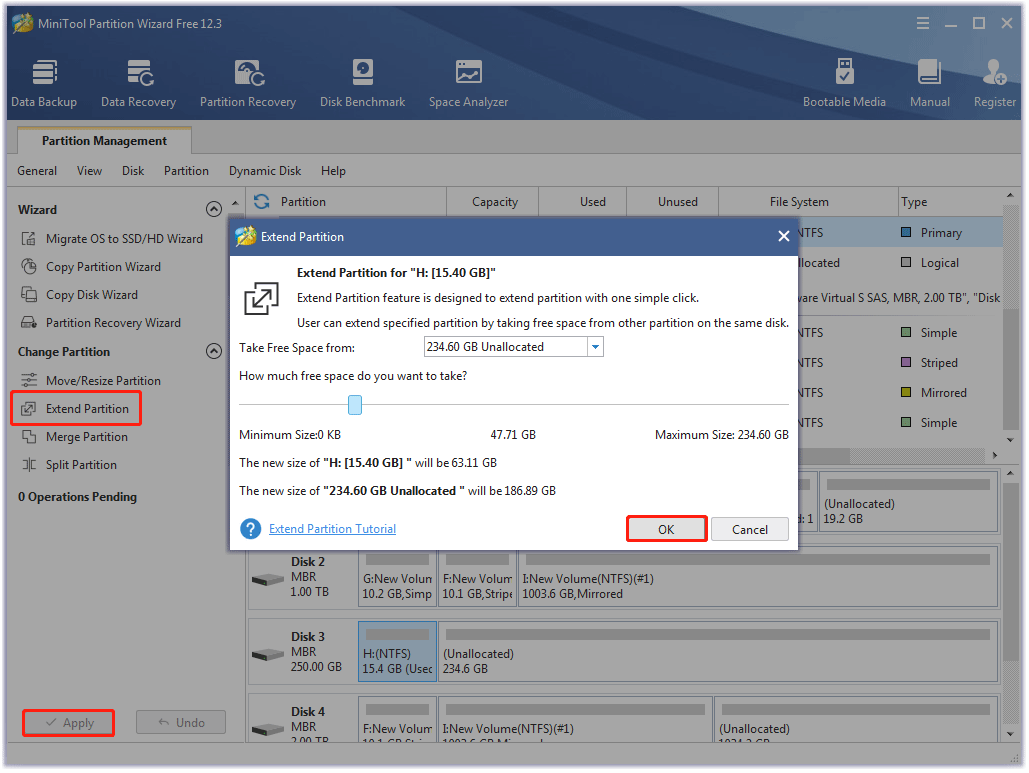
Task: Open the Help menu
Action: (333, 171)
